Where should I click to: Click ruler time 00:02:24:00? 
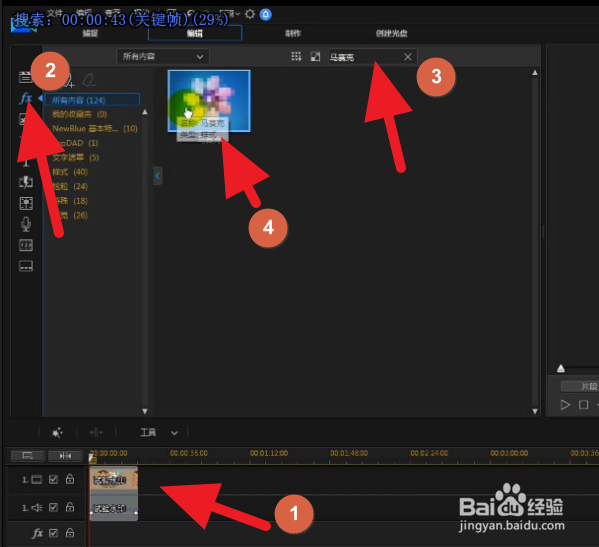(x=429, y=453)
